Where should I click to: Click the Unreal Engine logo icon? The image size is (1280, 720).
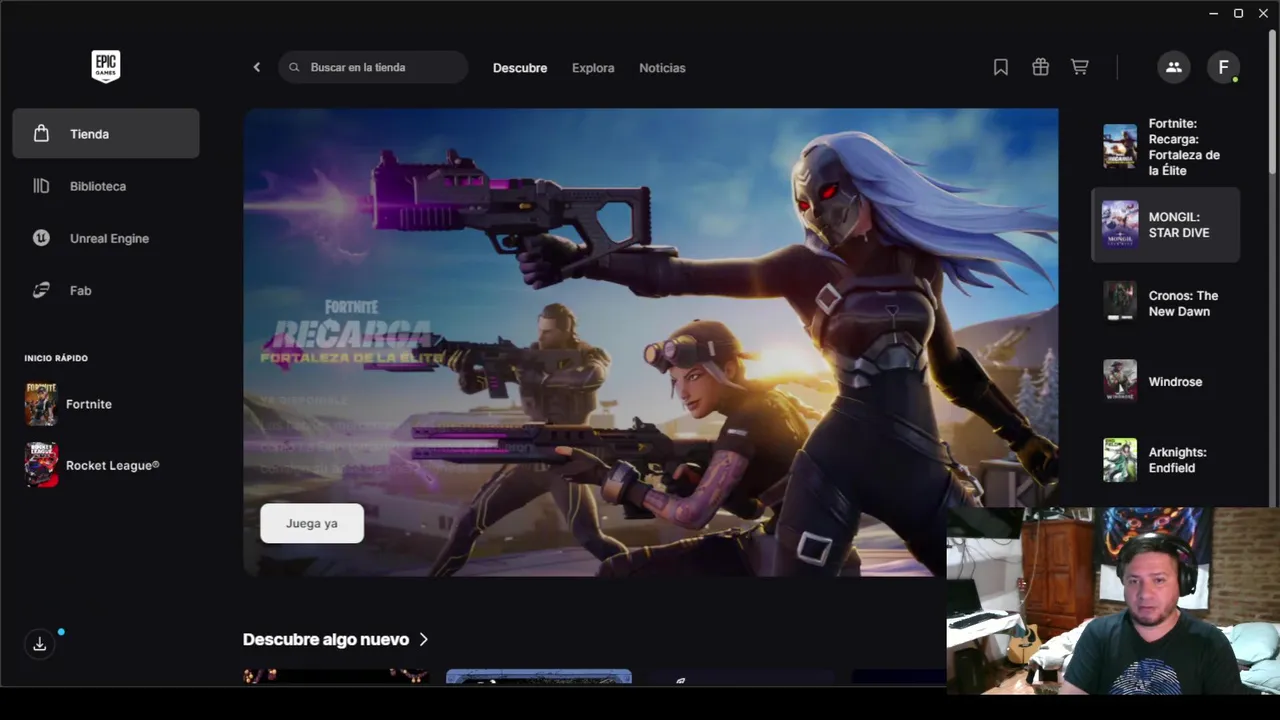tap(41, 238)
